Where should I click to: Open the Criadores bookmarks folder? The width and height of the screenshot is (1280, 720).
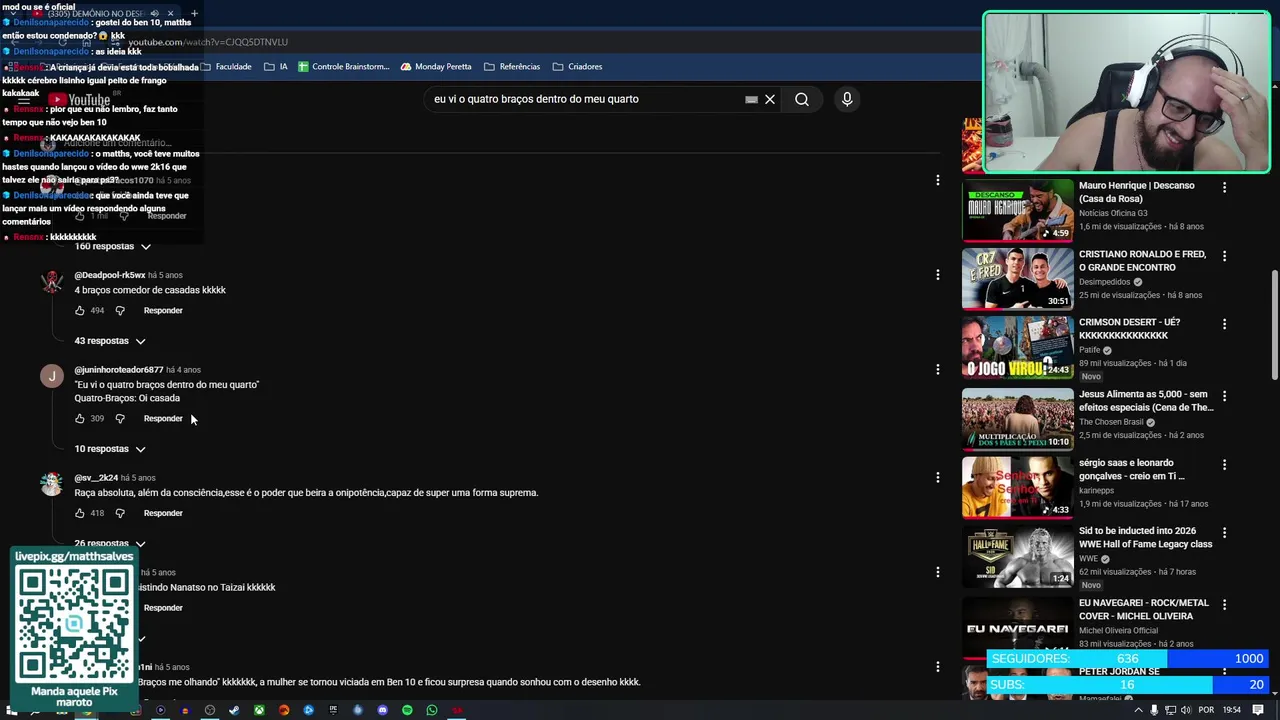[577, 67]
